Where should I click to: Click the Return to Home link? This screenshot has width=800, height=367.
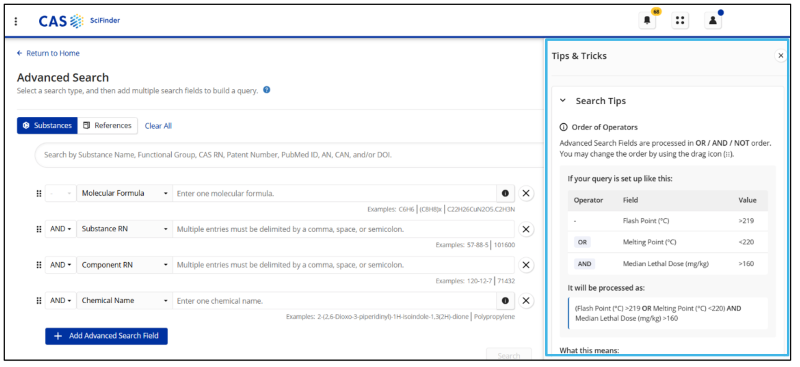tap(48, 53)
